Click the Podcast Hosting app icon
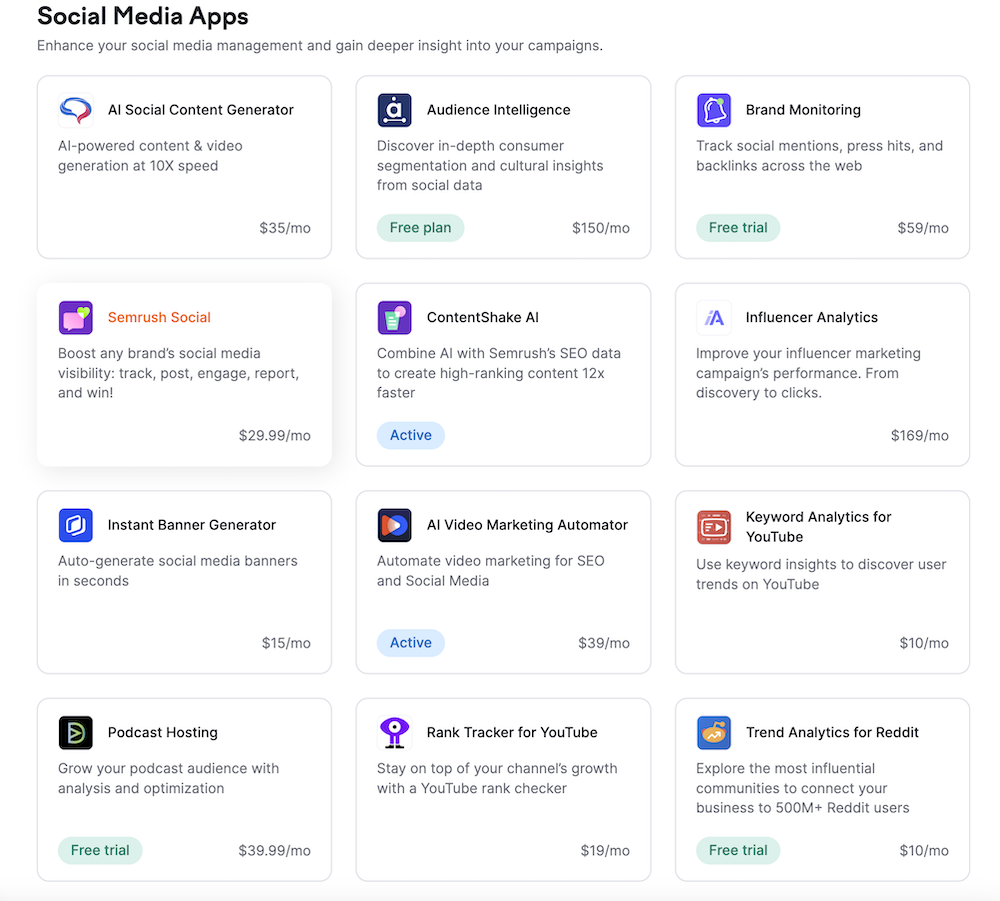 point(75,732)
